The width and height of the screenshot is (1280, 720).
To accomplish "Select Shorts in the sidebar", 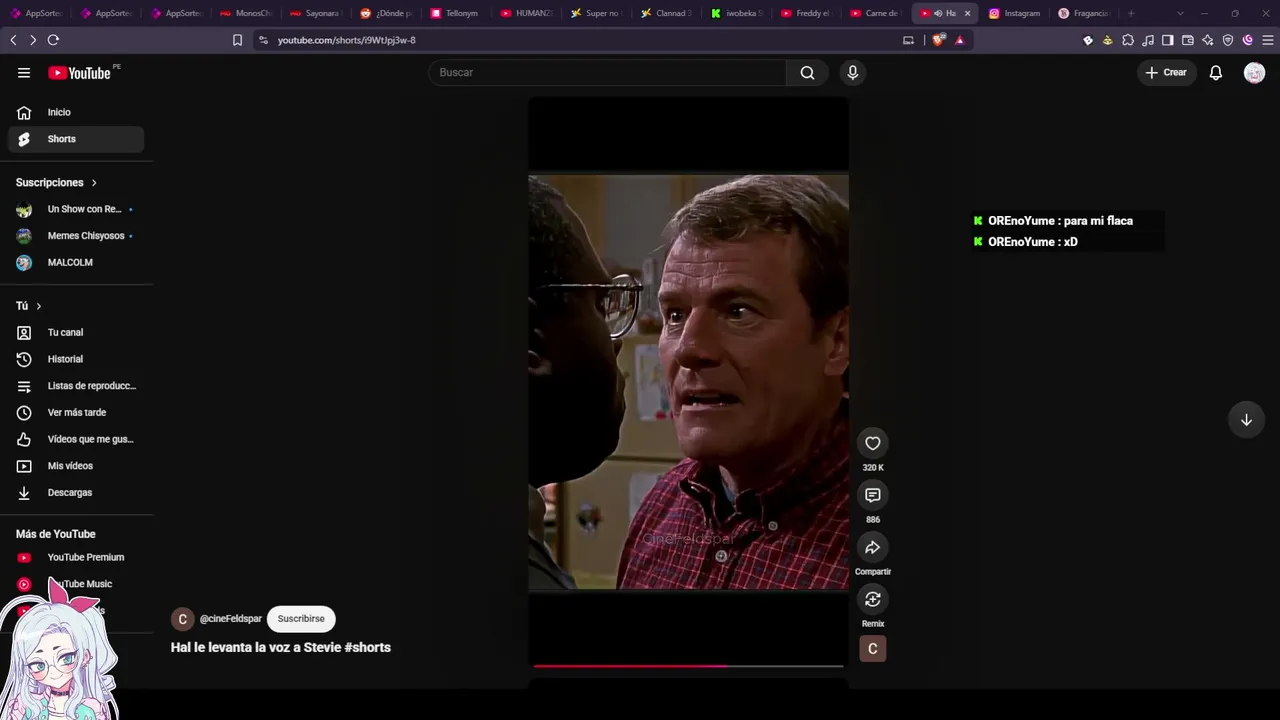I will [x=76, y=139].
